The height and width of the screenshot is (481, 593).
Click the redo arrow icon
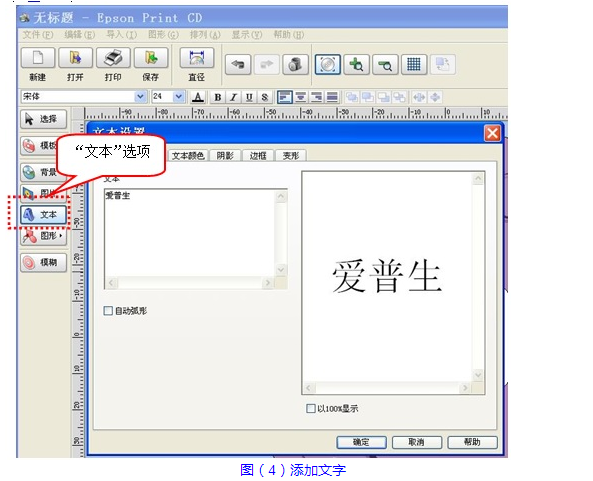click(267, 64)
